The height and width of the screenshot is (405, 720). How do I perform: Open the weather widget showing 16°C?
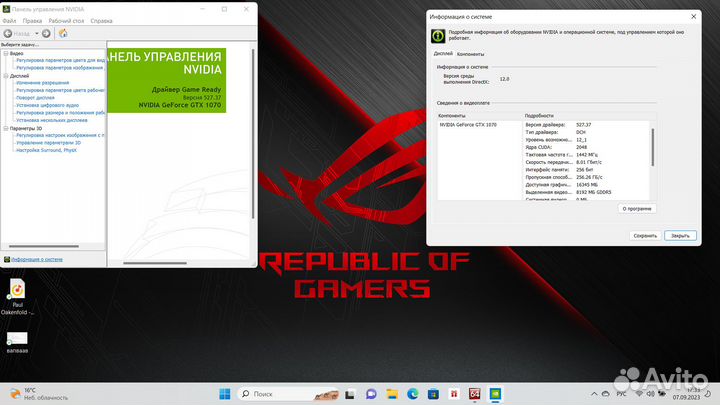pyautogui.click(x=39, y=394)
